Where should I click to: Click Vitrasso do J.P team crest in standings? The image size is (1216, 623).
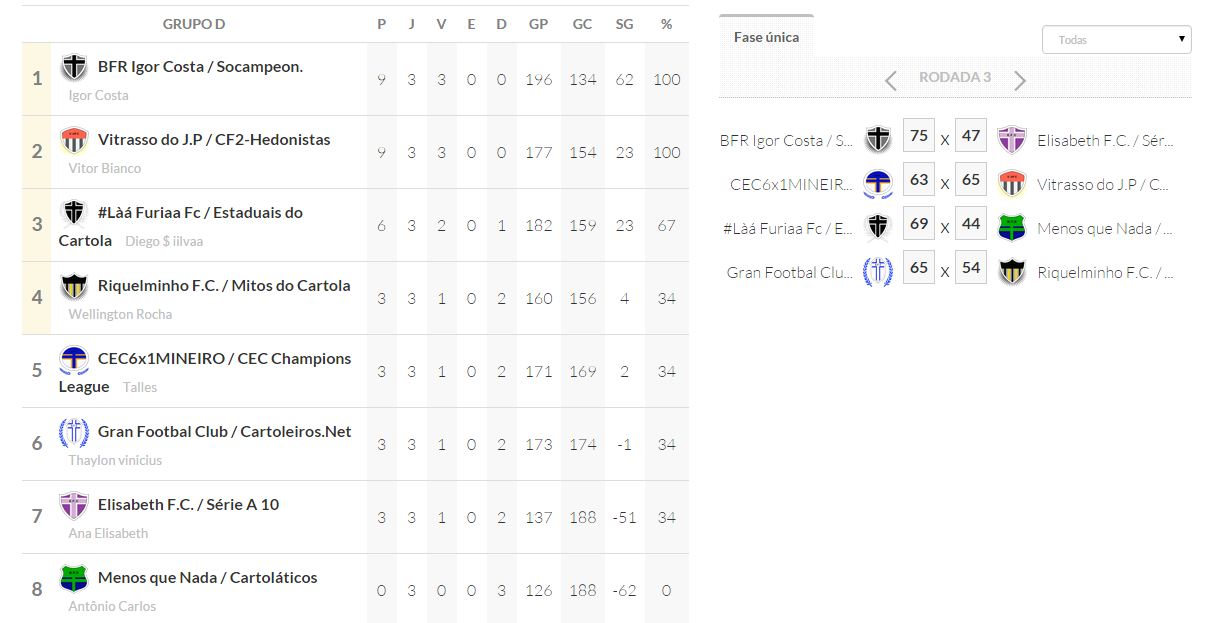pos(74,140)
